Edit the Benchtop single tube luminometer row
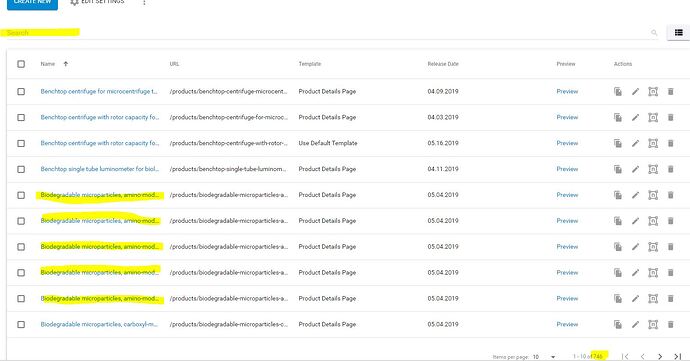690x361 pixels. (635, 169)
